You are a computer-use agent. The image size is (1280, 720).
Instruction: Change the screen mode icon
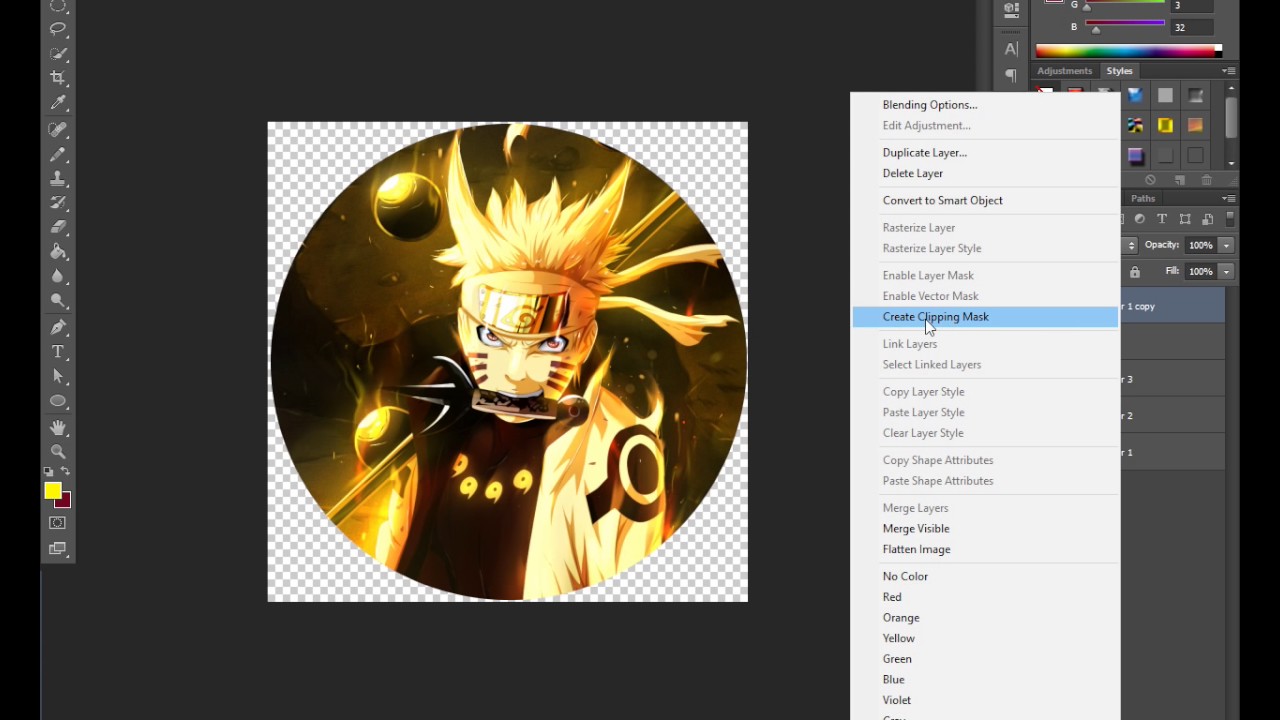[x=58, y=549]
